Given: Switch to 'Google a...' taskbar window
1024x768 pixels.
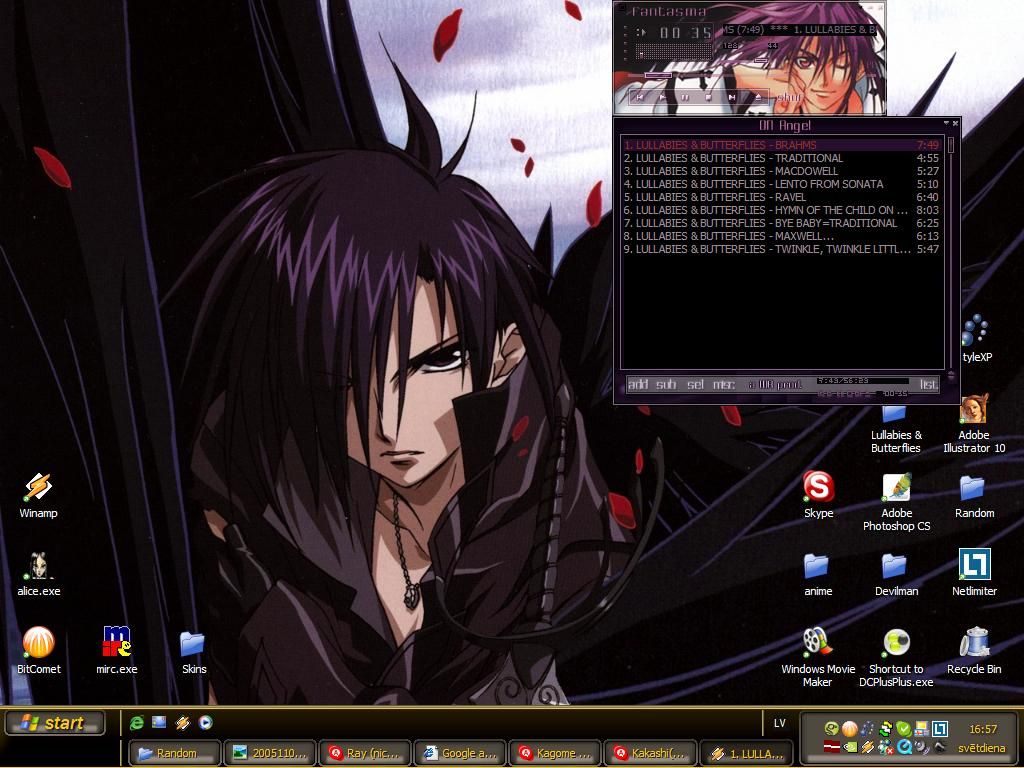Looking at the screenshot, I should click(x=460, y=753).
